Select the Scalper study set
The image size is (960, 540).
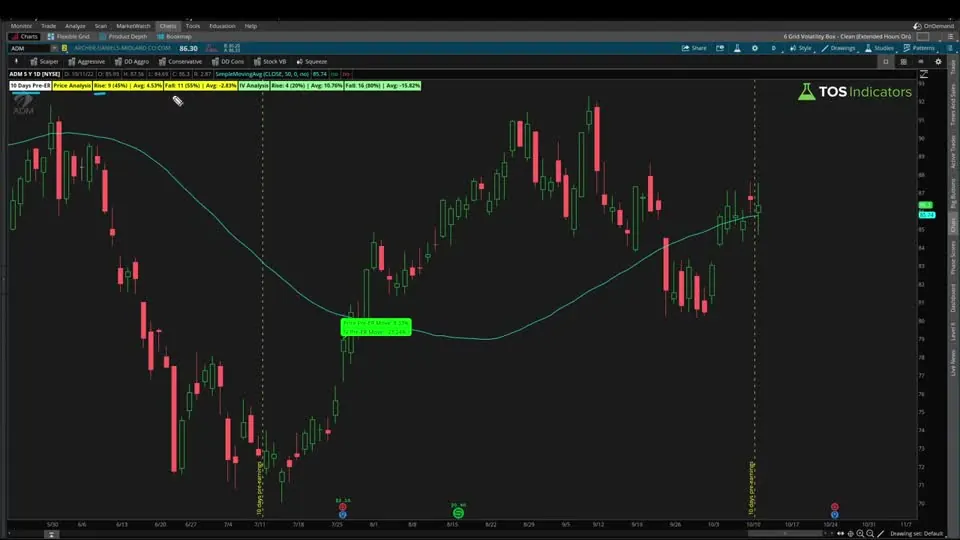click(44, 61)
